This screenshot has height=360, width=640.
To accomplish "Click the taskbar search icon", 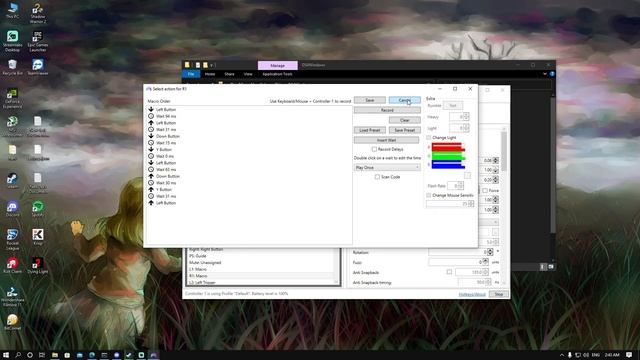I will (18, 355).
